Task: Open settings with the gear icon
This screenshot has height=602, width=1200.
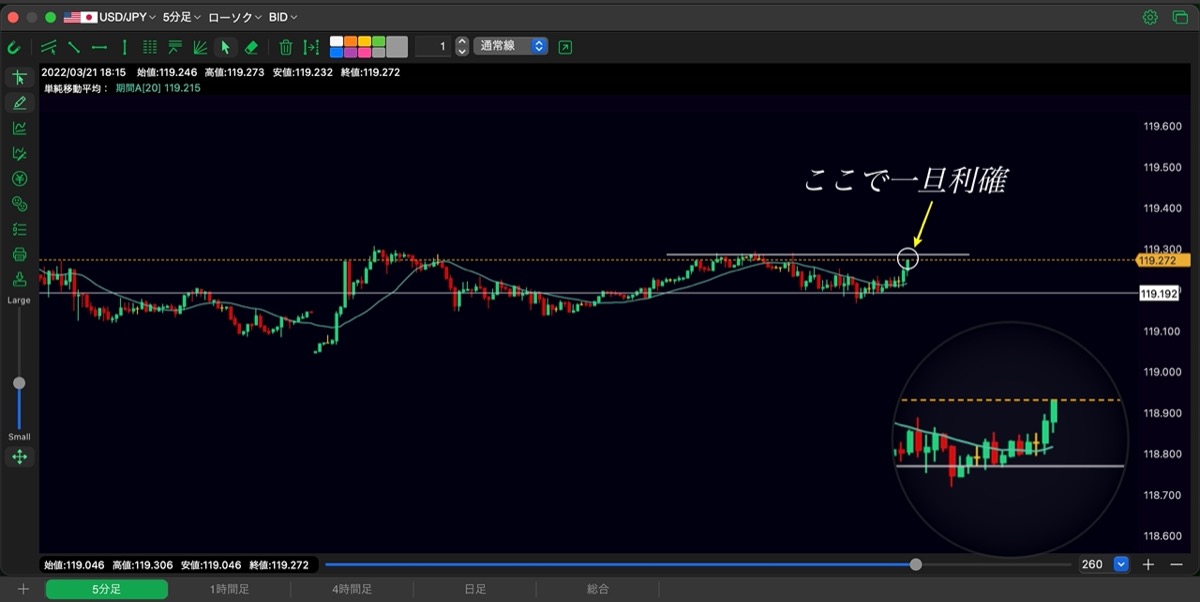Action: click(1150, 17)
